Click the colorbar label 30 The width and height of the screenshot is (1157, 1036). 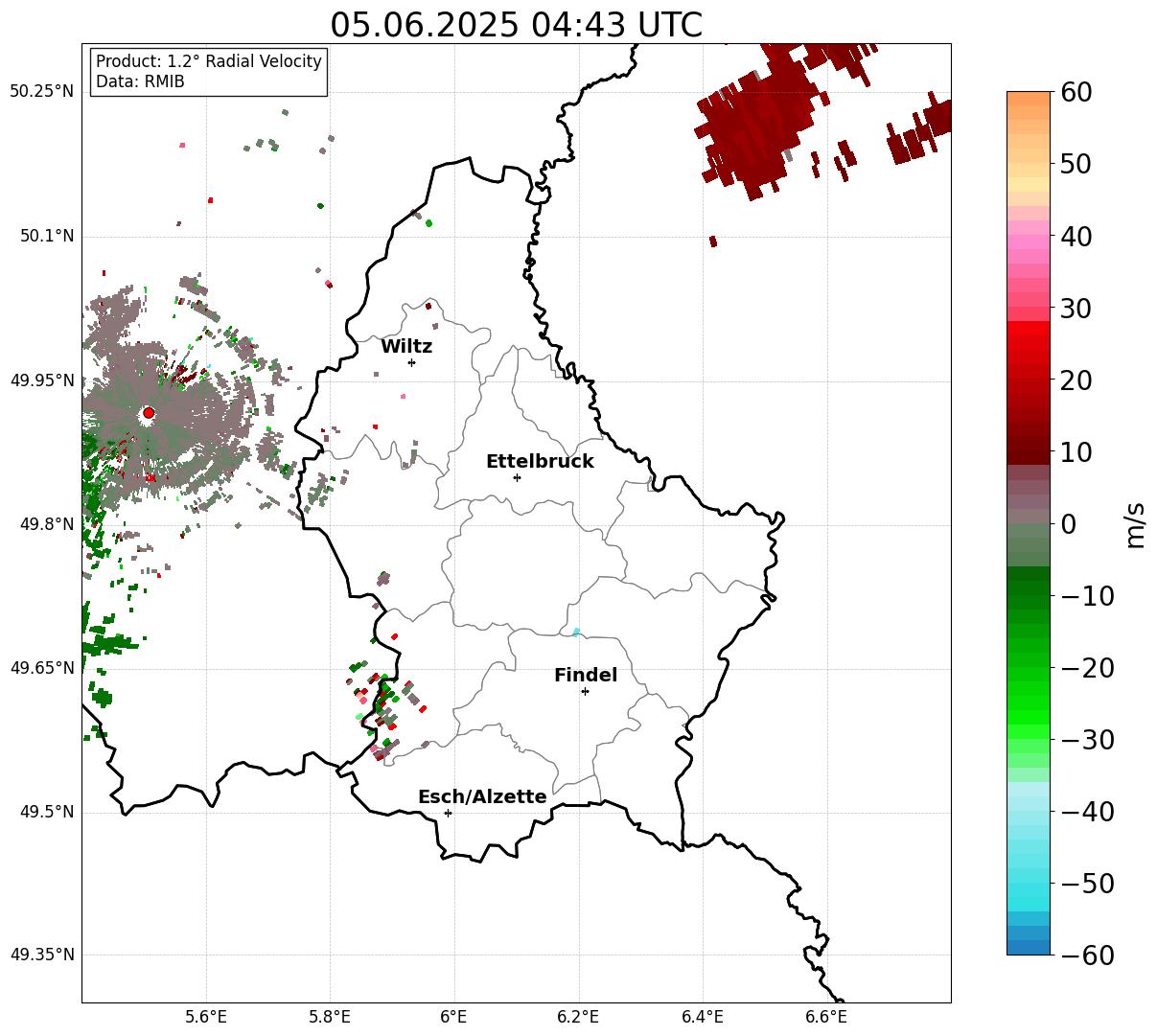1076,309
